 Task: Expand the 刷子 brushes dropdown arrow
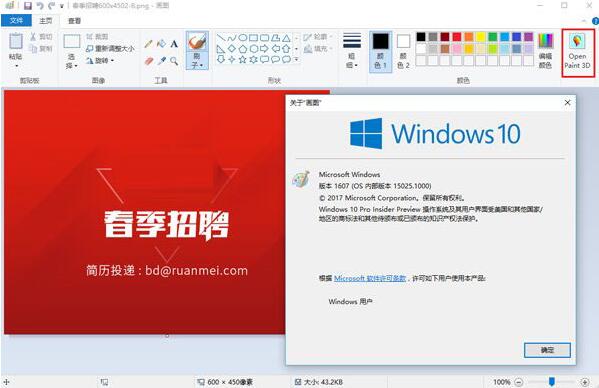coord(201,66)
